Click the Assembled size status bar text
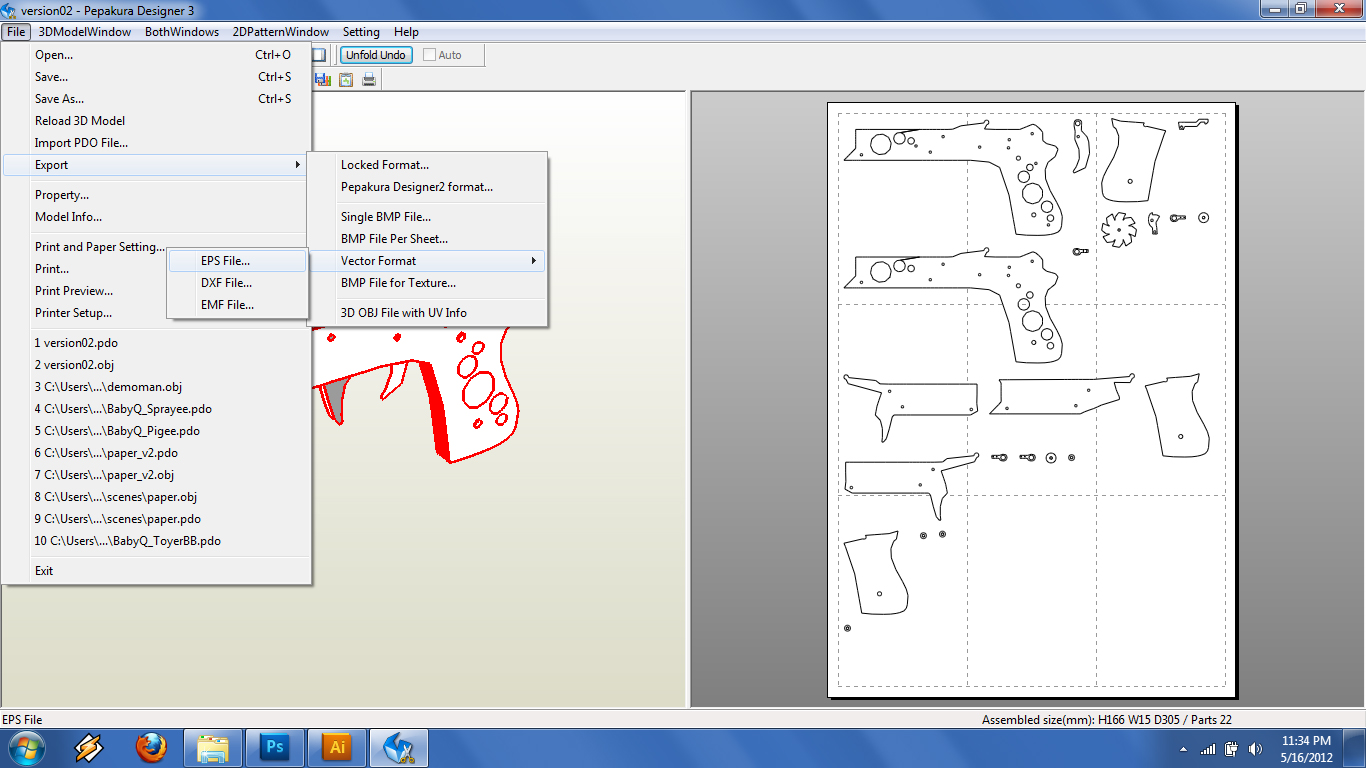1366x768 pixels. click(x=1107, y=720)
